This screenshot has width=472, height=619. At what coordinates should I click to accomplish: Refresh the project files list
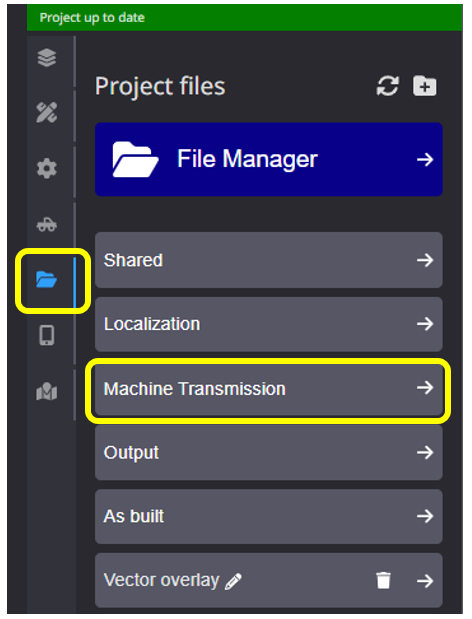click(387, 86)
